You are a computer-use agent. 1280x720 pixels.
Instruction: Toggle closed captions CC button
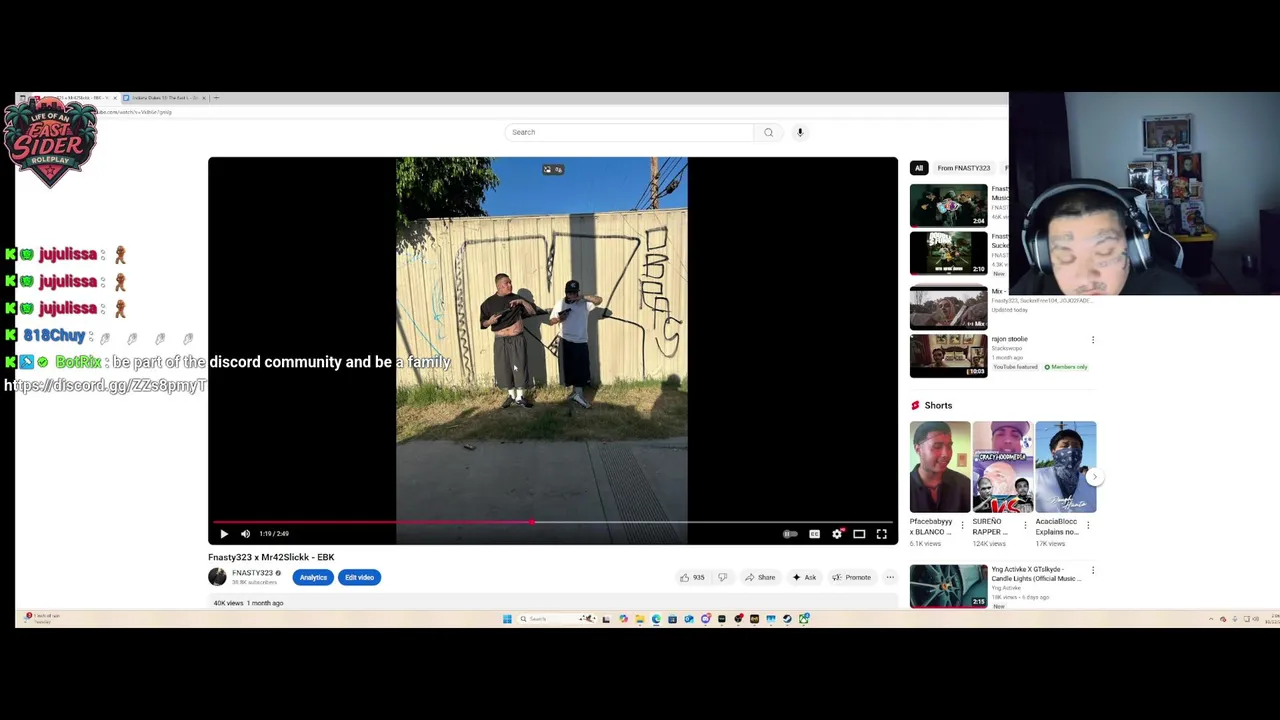click(814, 534)
